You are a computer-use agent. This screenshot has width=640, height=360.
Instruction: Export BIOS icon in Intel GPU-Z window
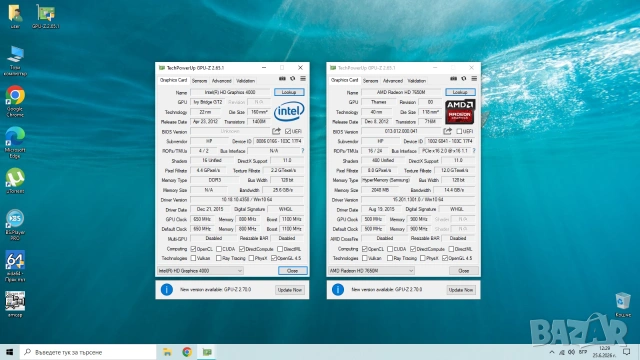(x=276, y=131)
